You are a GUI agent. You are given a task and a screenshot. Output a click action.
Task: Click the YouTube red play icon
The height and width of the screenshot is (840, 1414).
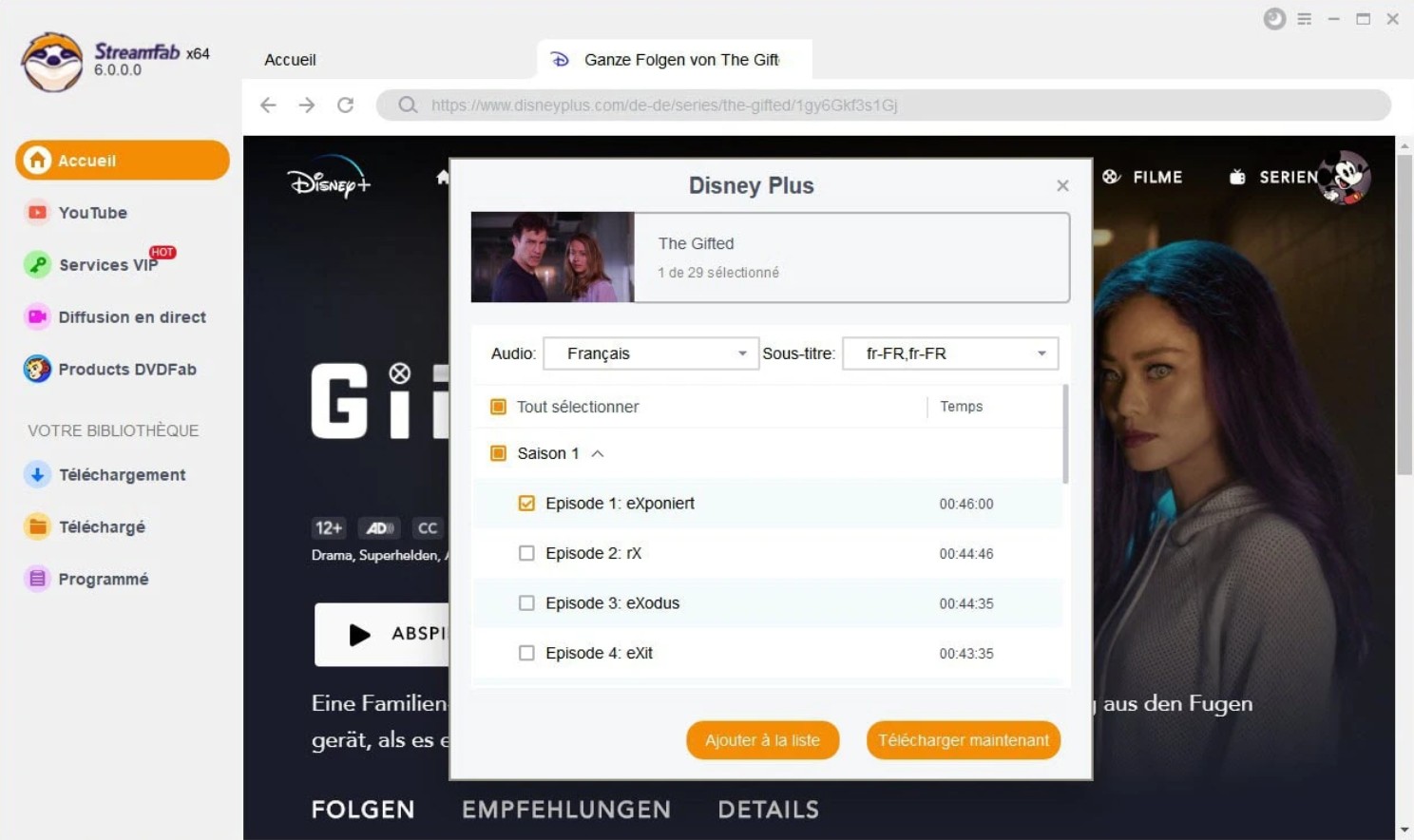point(37,213)
